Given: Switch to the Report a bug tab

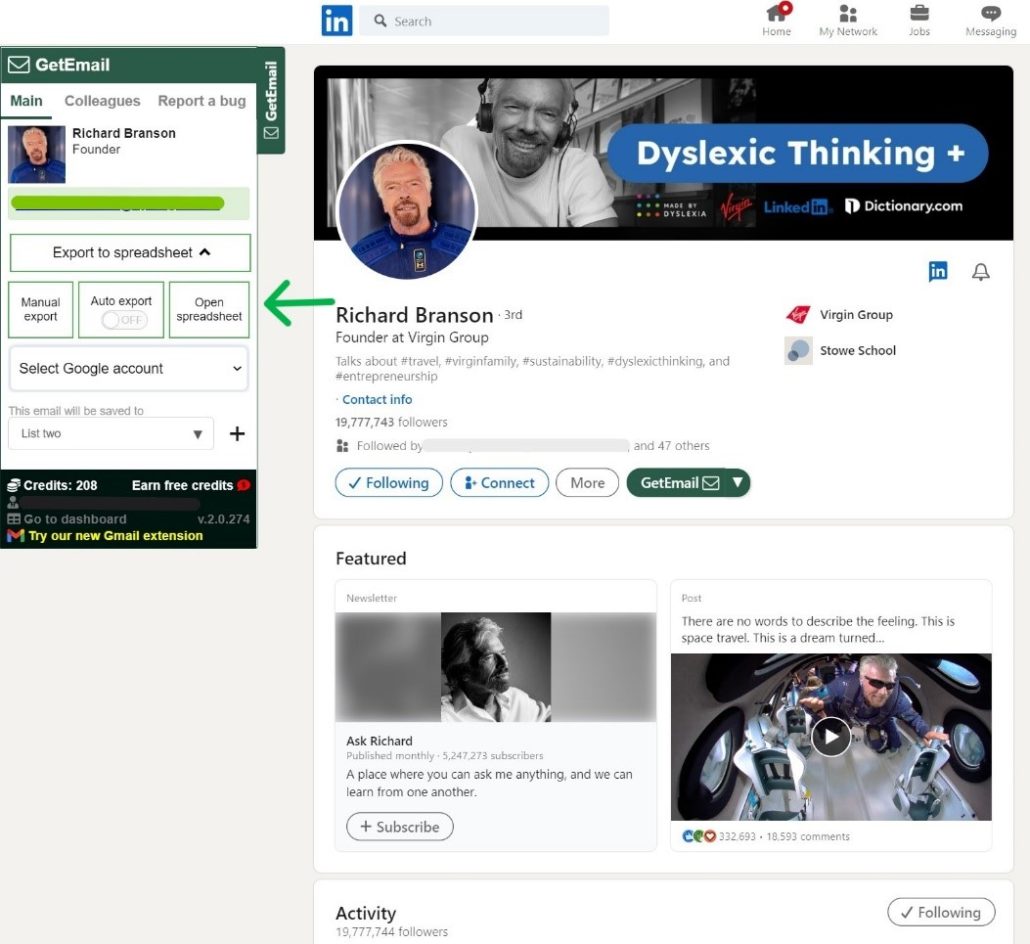Looking at the screenshot, I should [x=201, y=101].
